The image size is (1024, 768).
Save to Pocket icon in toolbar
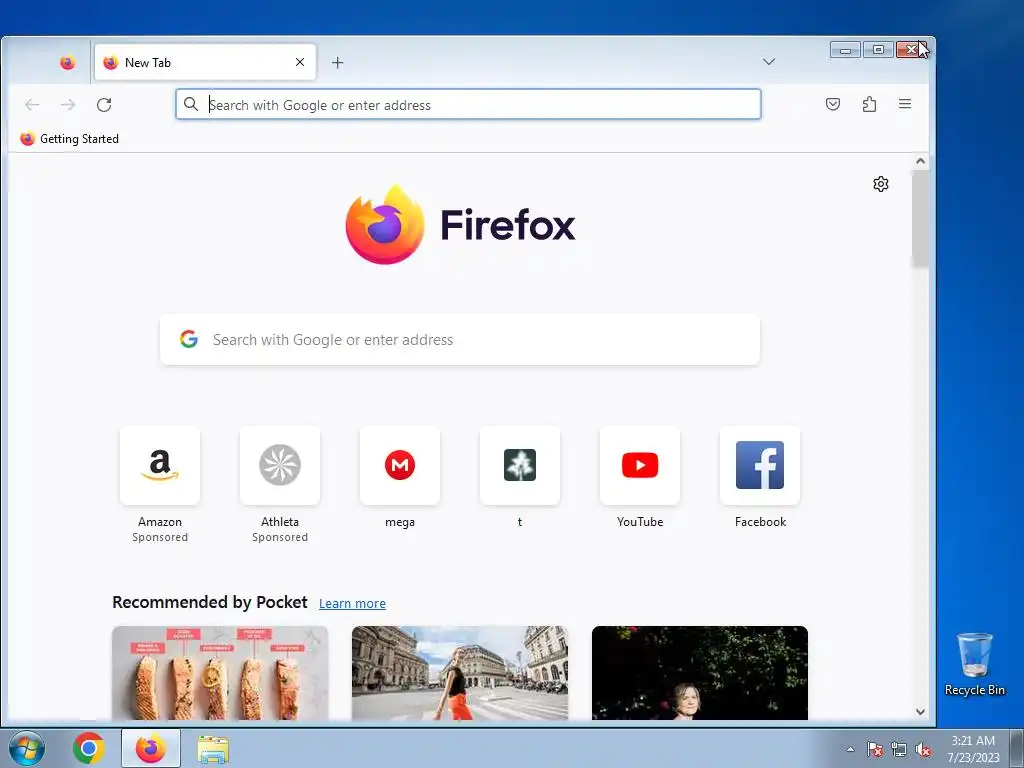click(833, 104)
